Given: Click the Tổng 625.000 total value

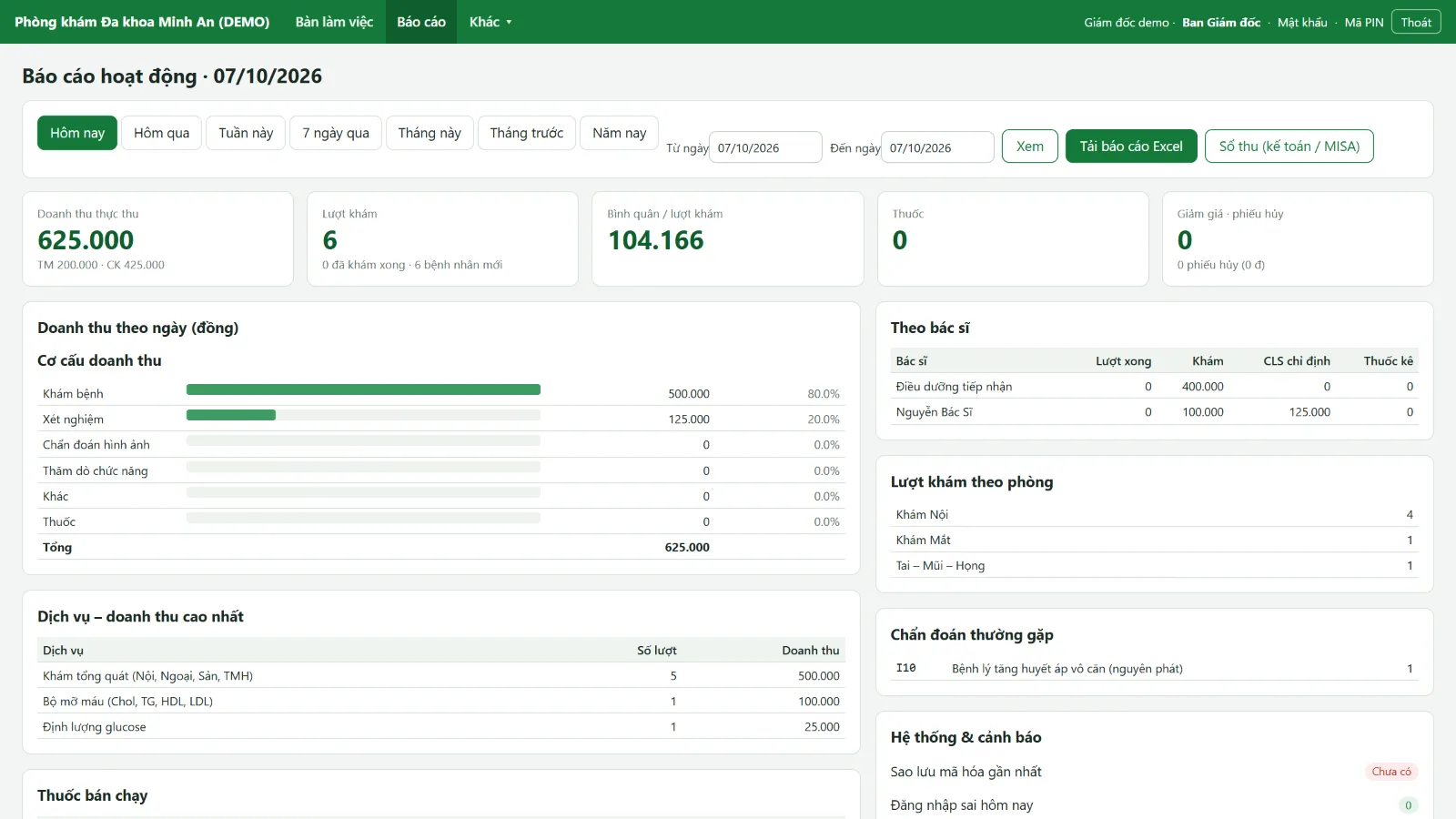Looking at the screenshot, I should [x=687, y=547].
